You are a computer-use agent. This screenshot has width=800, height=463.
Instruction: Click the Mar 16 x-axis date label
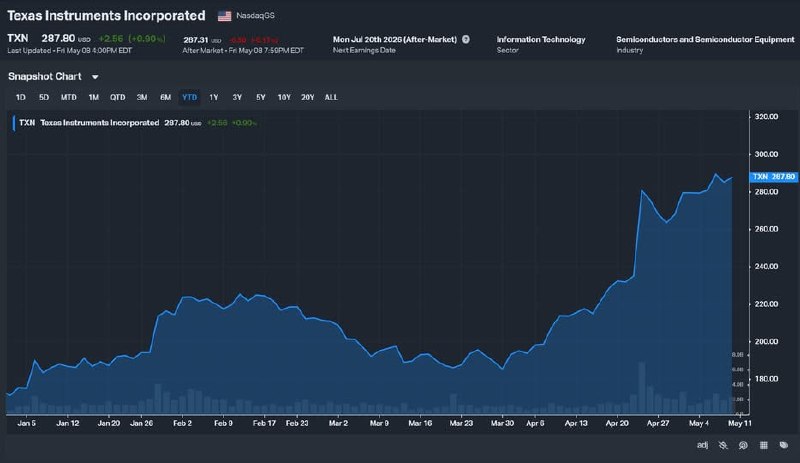coord(420,423)
